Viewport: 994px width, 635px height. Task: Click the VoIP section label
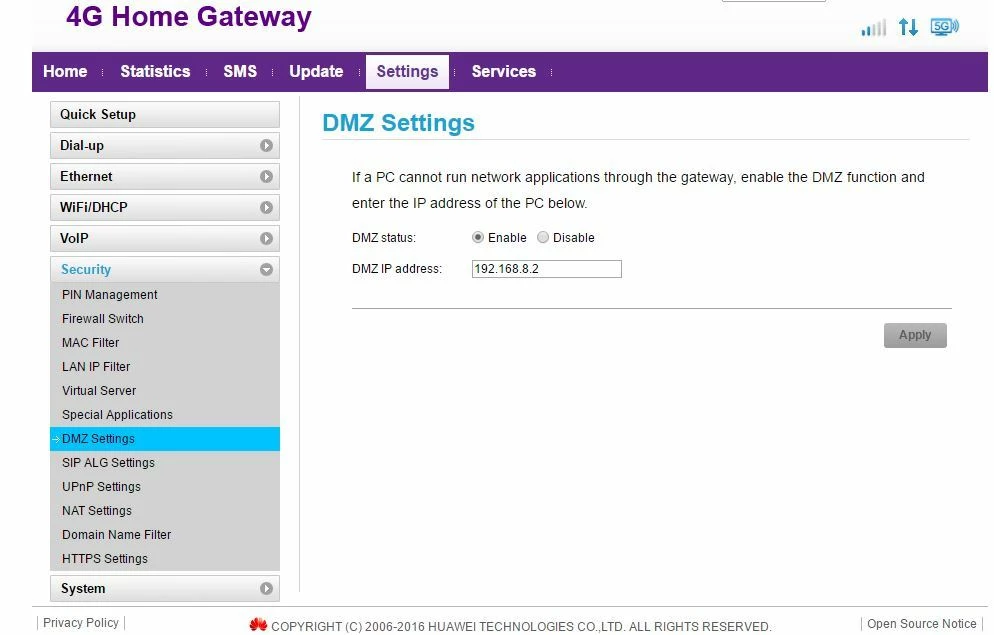point(74,239)
